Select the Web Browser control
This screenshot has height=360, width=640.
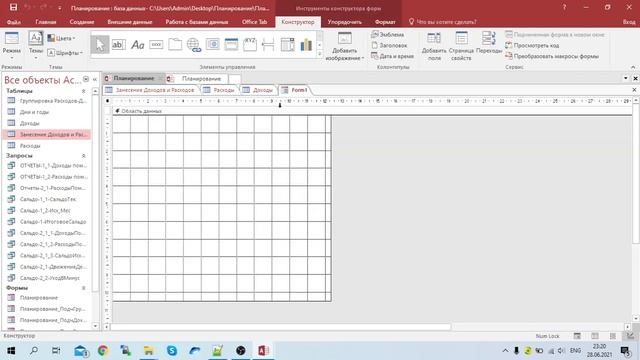(213, 44)
